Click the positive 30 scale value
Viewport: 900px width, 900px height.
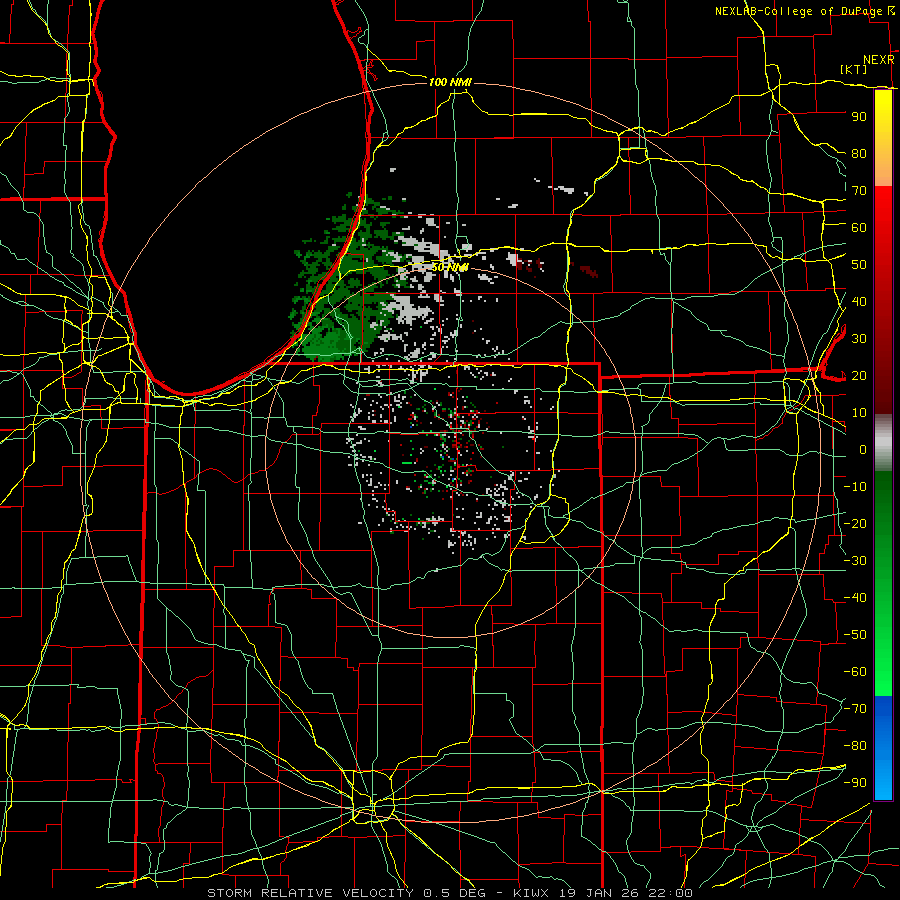[859, 339]
